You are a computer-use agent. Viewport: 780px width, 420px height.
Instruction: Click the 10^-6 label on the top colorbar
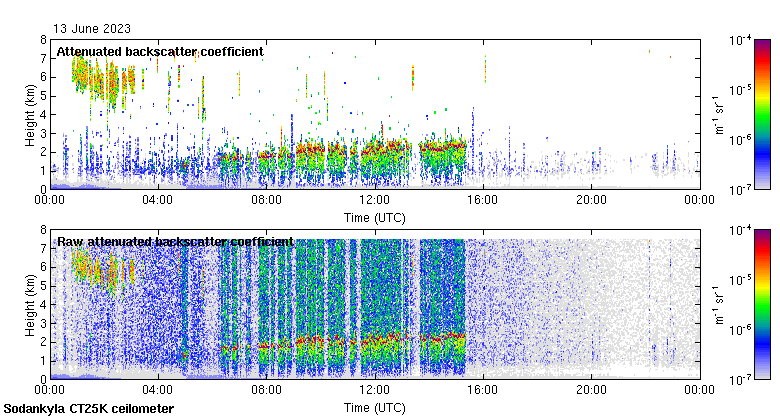point(740,140)
